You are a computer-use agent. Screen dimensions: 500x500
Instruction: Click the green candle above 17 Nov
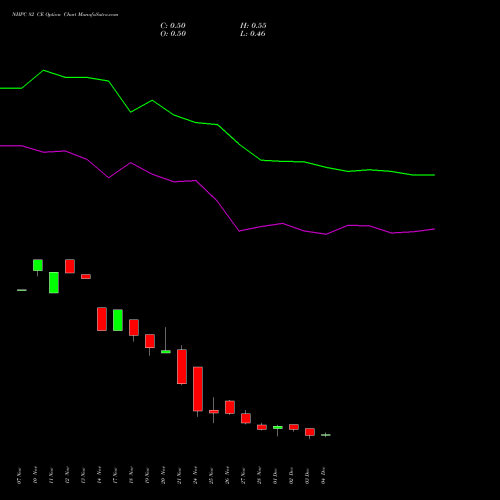pos(118,320)
